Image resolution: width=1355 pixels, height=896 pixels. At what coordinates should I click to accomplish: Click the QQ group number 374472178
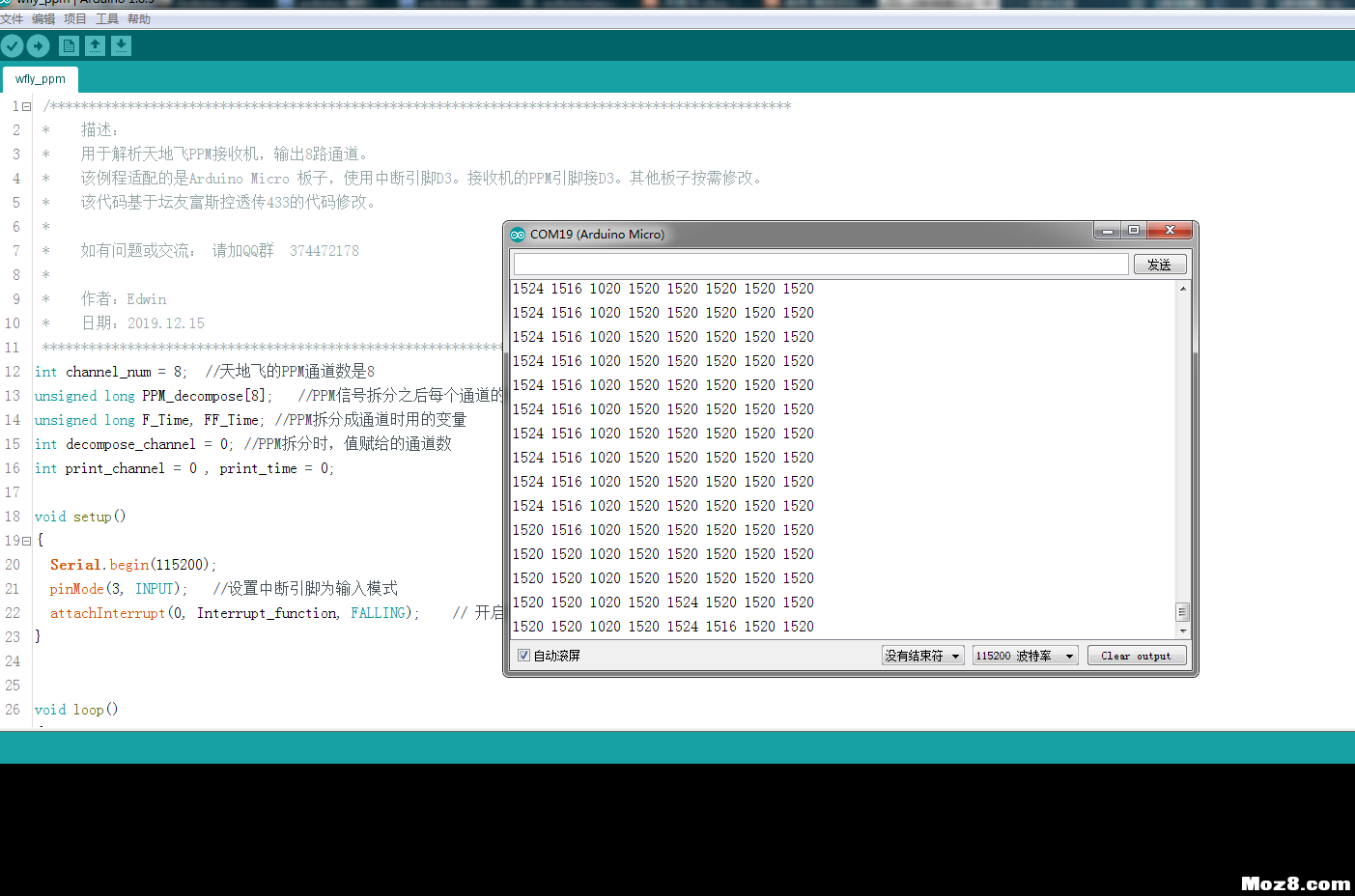click(325, 251)
